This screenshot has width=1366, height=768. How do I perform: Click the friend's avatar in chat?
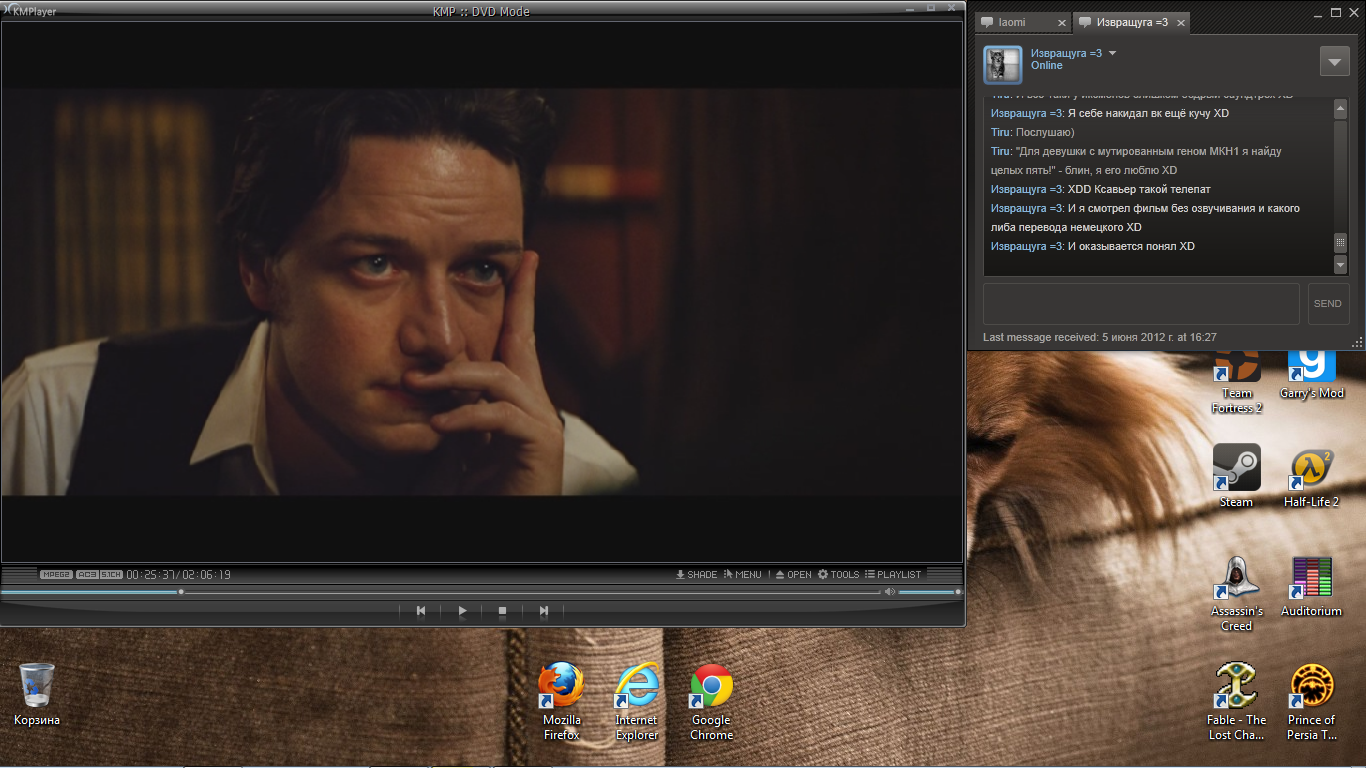(x=1003, y=65)
